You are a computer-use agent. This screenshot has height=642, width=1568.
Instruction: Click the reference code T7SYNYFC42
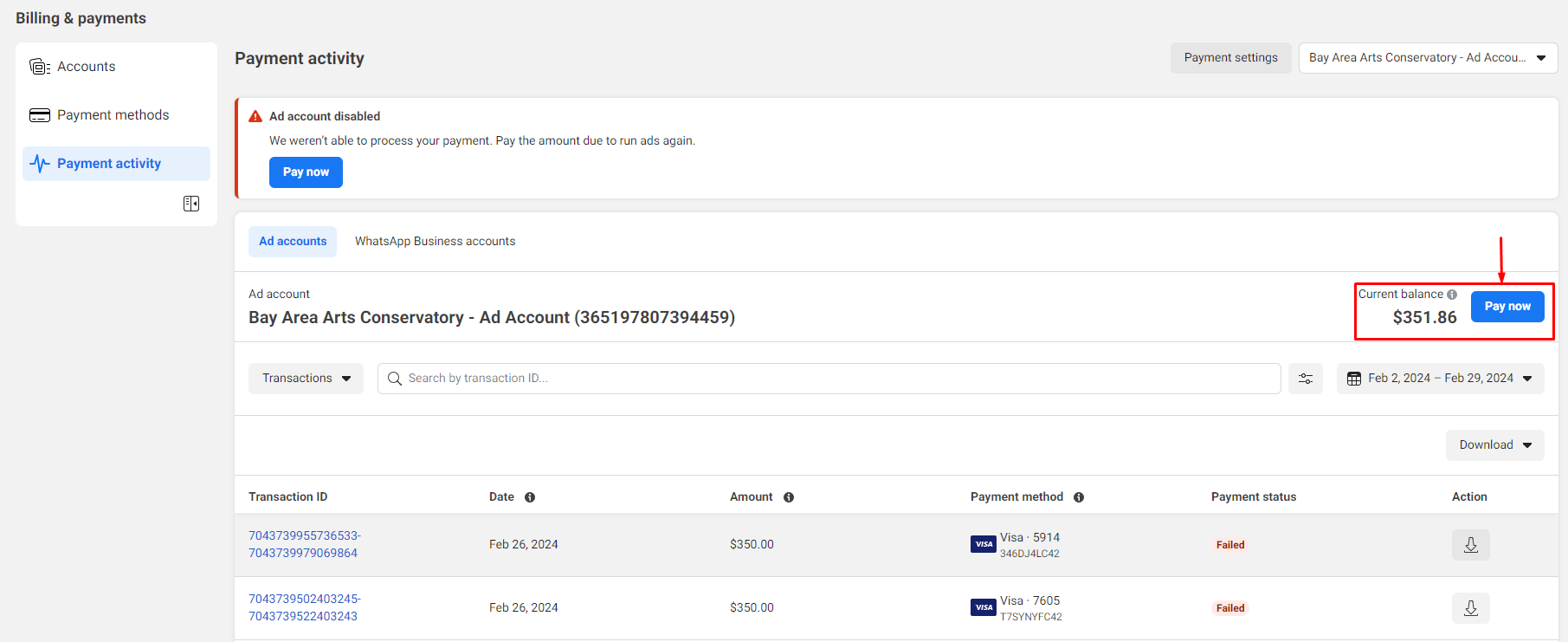(1030, 617)
